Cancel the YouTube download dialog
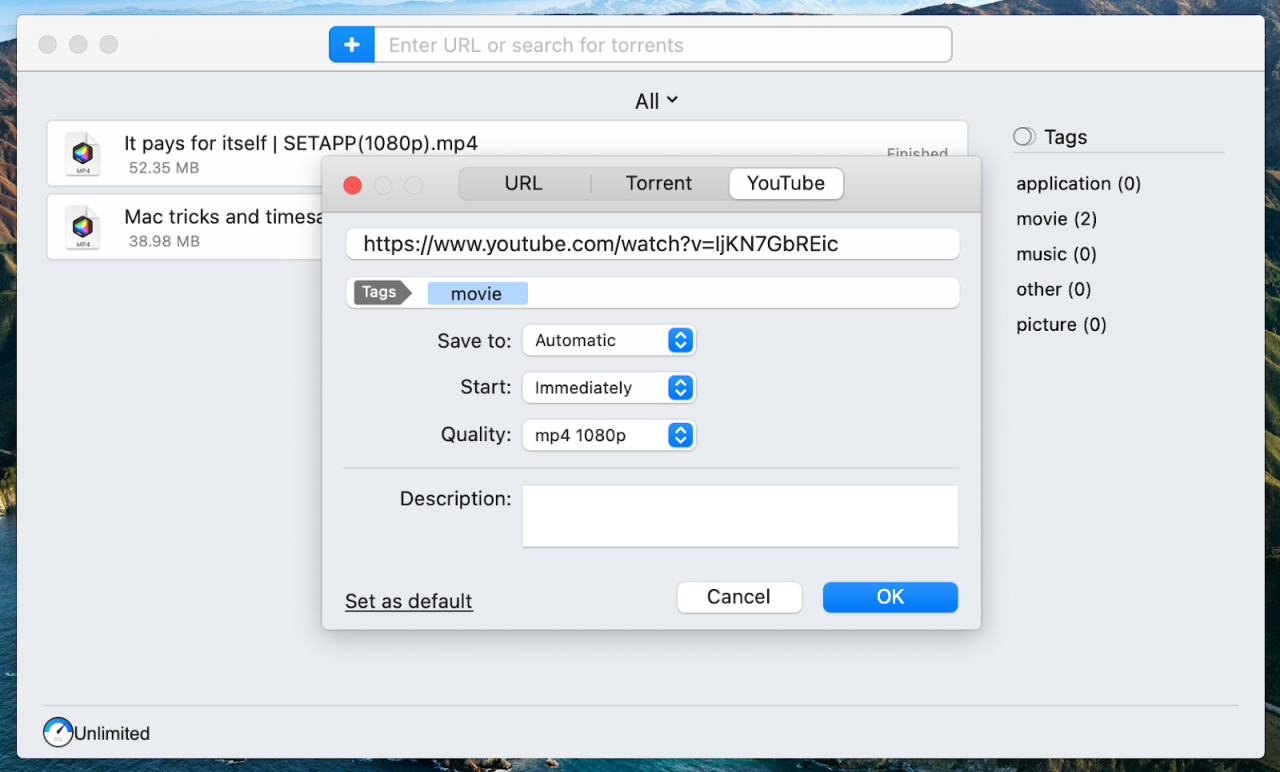Viewport: 1280px width, 772px height. coord(739,597)
